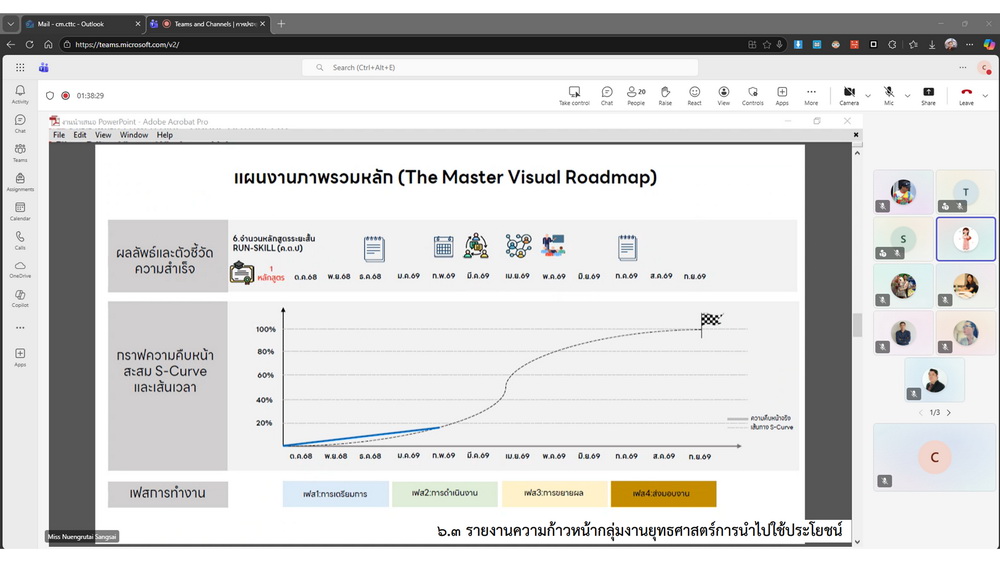Image resolution: width=1000 pixels, height=563 pixels.
Task: Open the React emoji picker
Action: point(694,95)
